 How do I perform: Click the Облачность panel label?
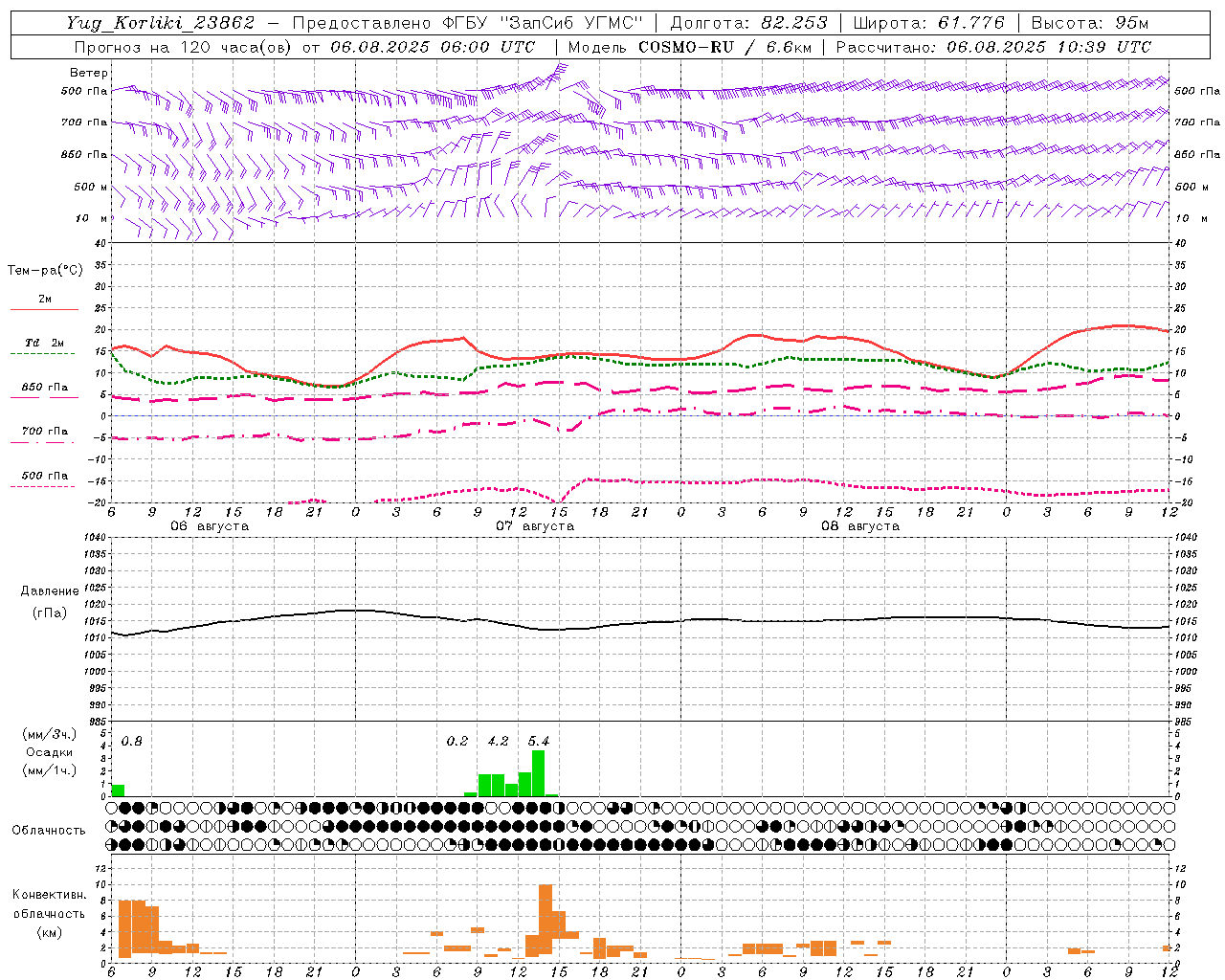coord(49,830)
